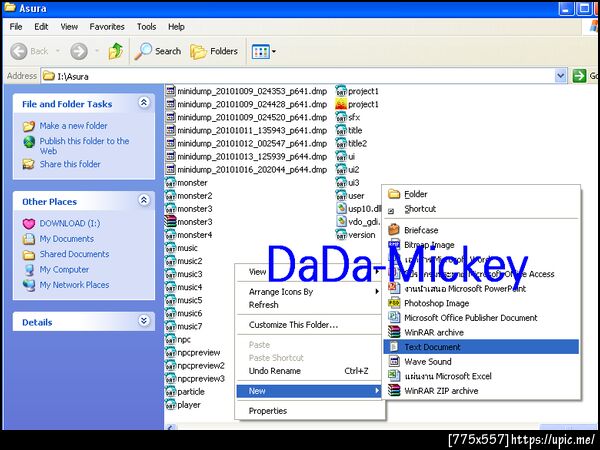Choose Wave Sound in New submenu
Image resolution: width=600 pixels, height=450 pixels.
tap(481, 361)
